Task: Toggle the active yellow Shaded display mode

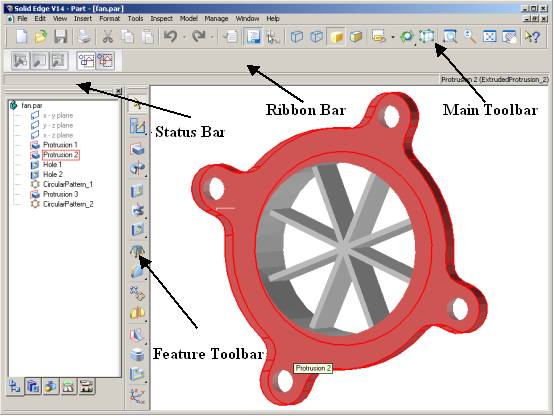Action: tap(336, 36)
